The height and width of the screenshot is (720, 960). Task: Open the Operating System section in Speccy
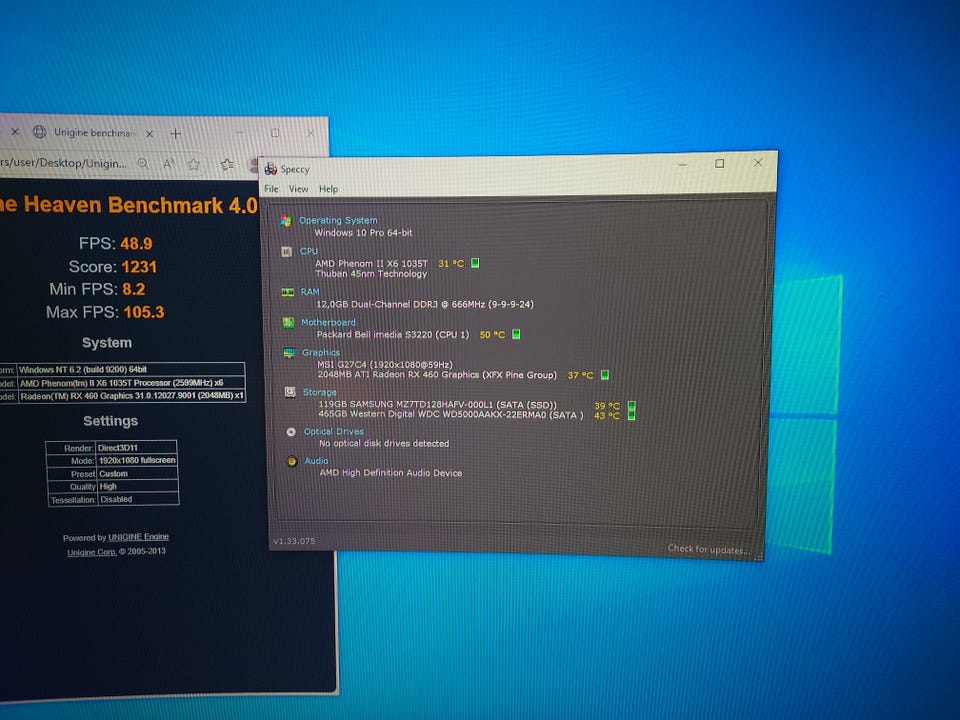click(x=338, y=221)
